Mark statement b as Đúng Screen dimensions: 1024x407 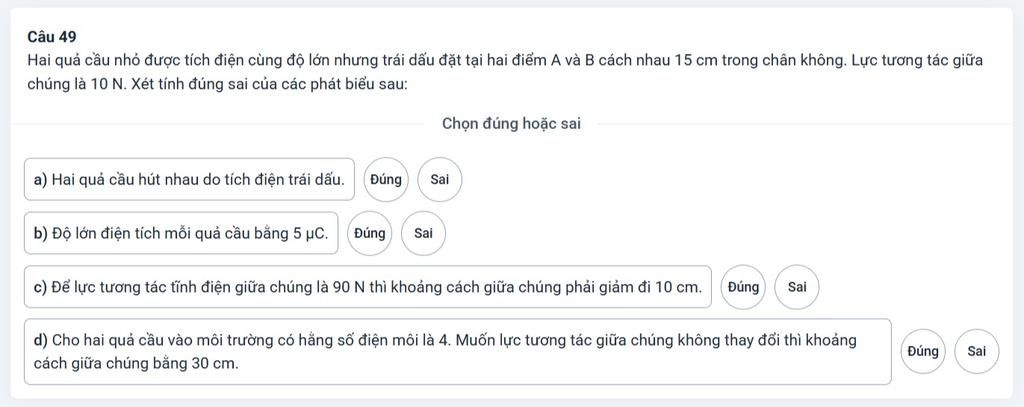370,234
